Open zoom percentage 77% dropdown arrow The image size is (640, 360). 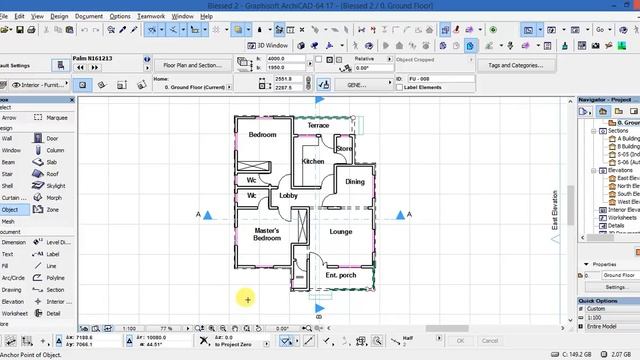tap(188, 328)
